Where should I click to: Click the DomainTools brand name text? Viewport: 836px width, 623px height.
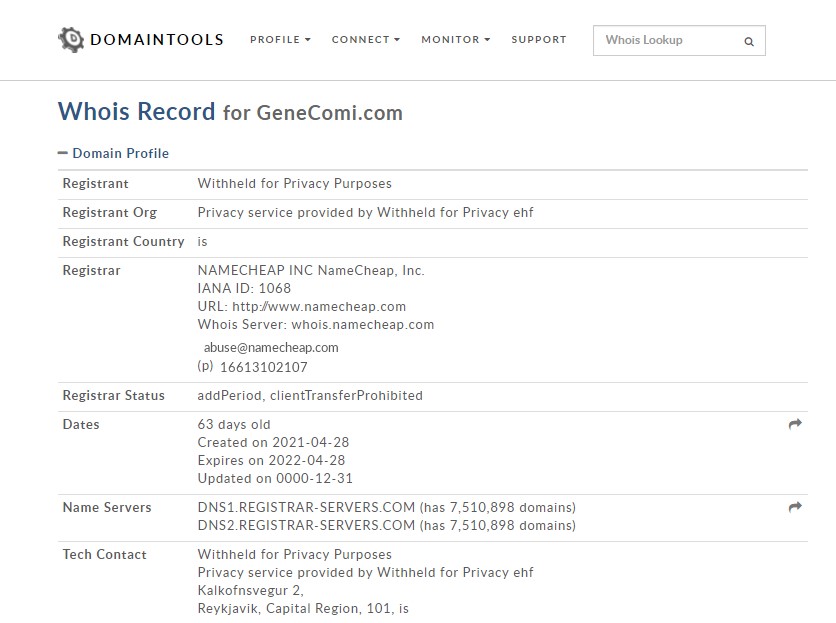tap(156, 40)
